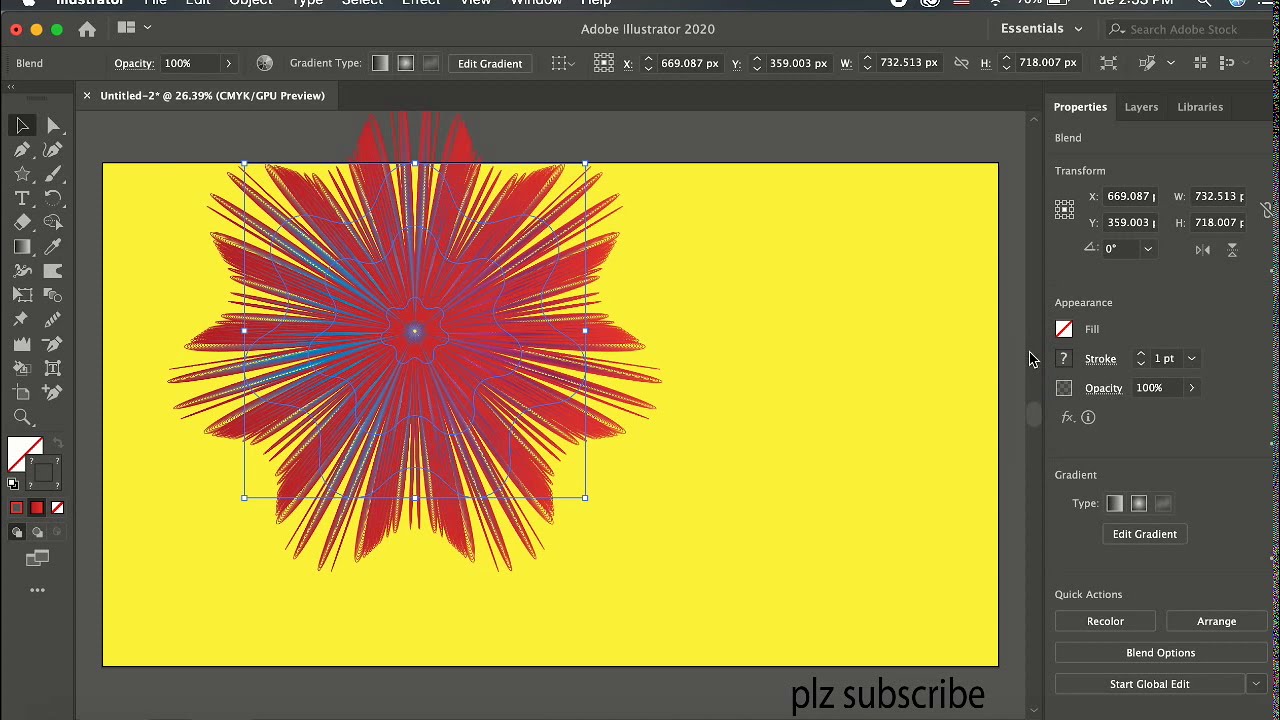Choose radial gradient type in Properties panel

1139,504
